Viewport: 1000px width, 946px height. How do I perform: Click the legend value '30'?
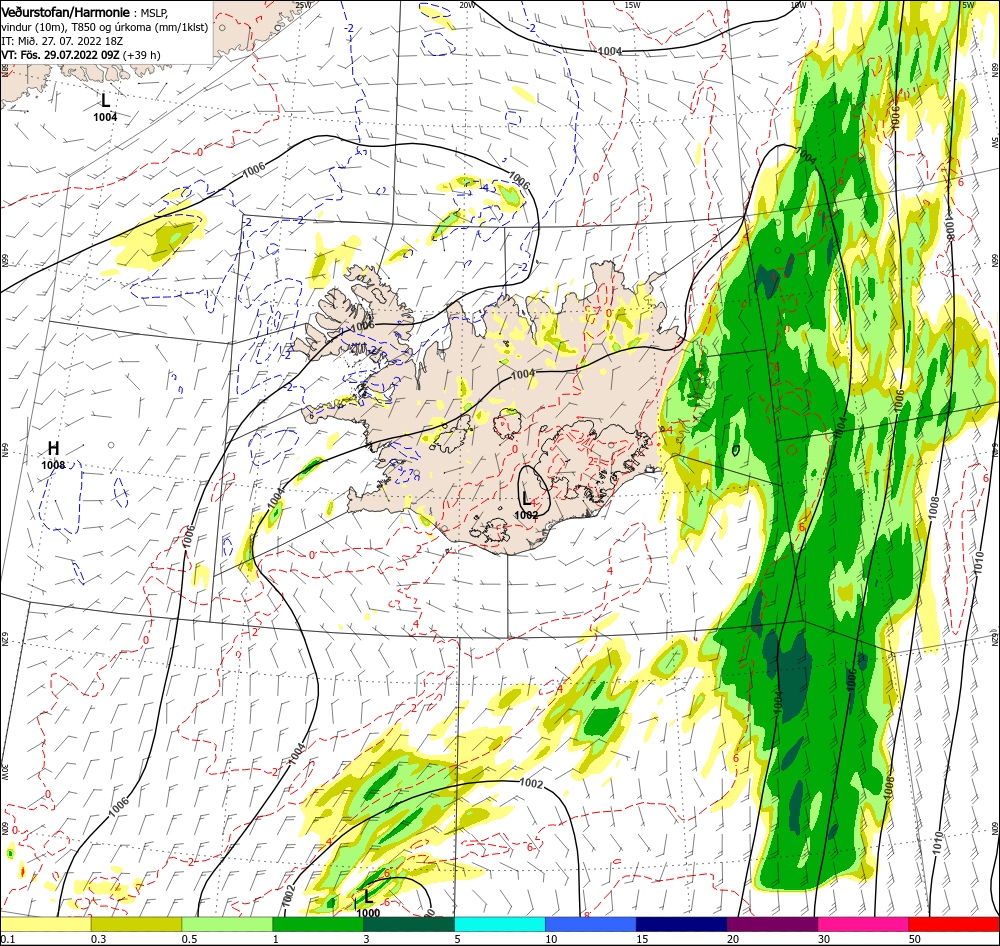click(x=824, y=939)
